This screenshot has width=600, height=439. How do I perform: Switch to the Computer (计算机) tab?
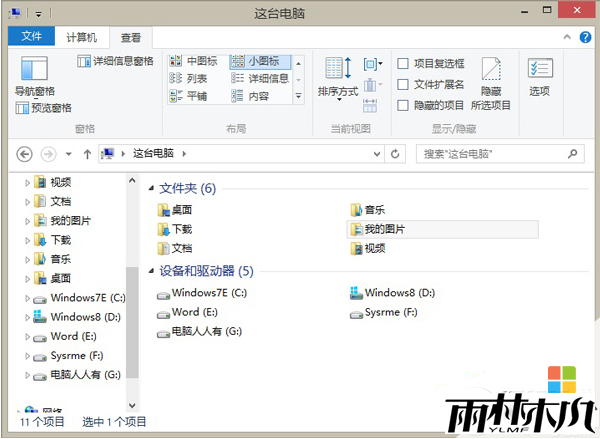82,38
